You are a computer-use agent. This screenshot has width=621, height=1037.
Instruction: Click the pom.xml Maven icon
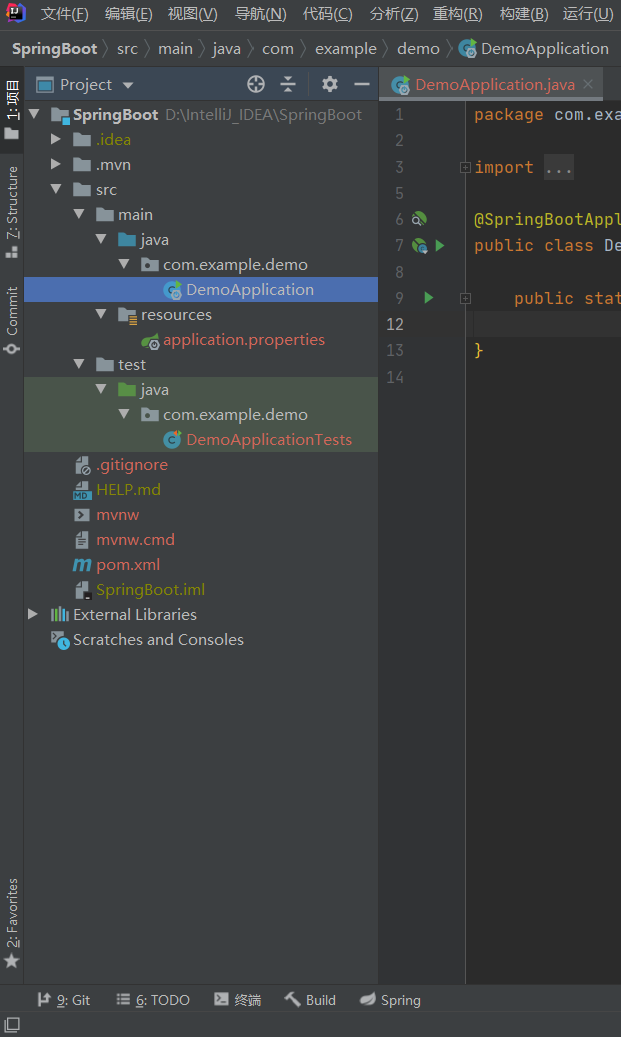pyautogui.click(x=82, y=565)
